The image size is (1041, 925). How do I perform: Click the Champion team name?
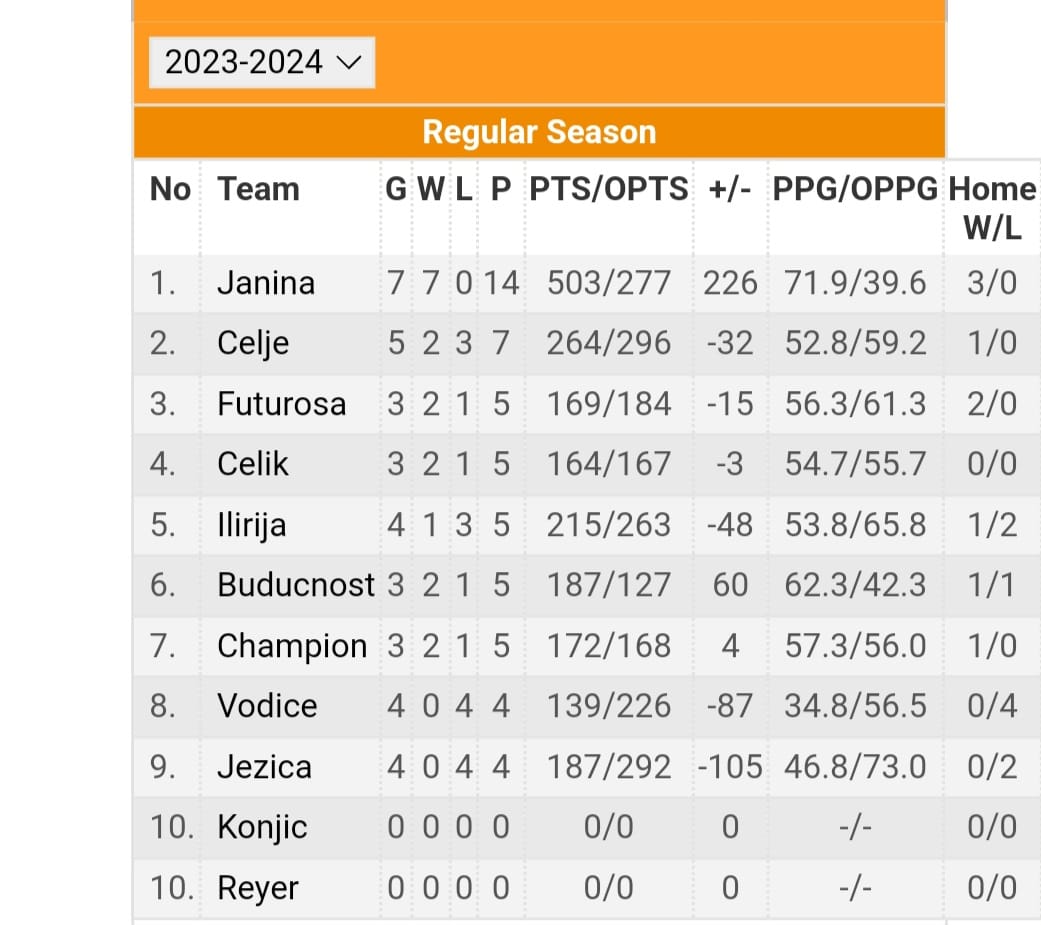pos(291,646)
